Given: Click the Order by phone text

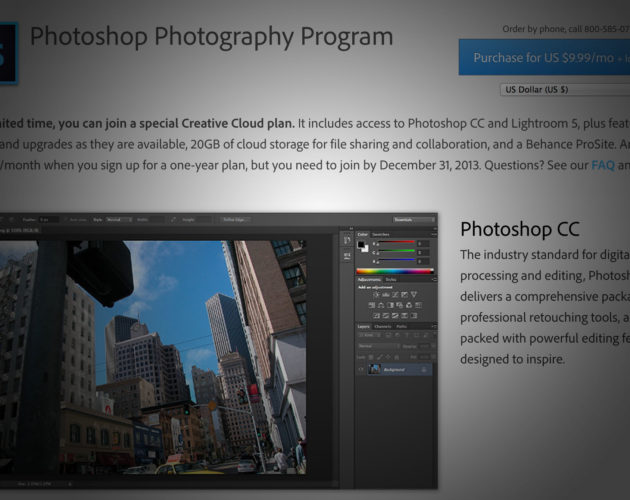Looking at the screenshot, I should [566, 29].
